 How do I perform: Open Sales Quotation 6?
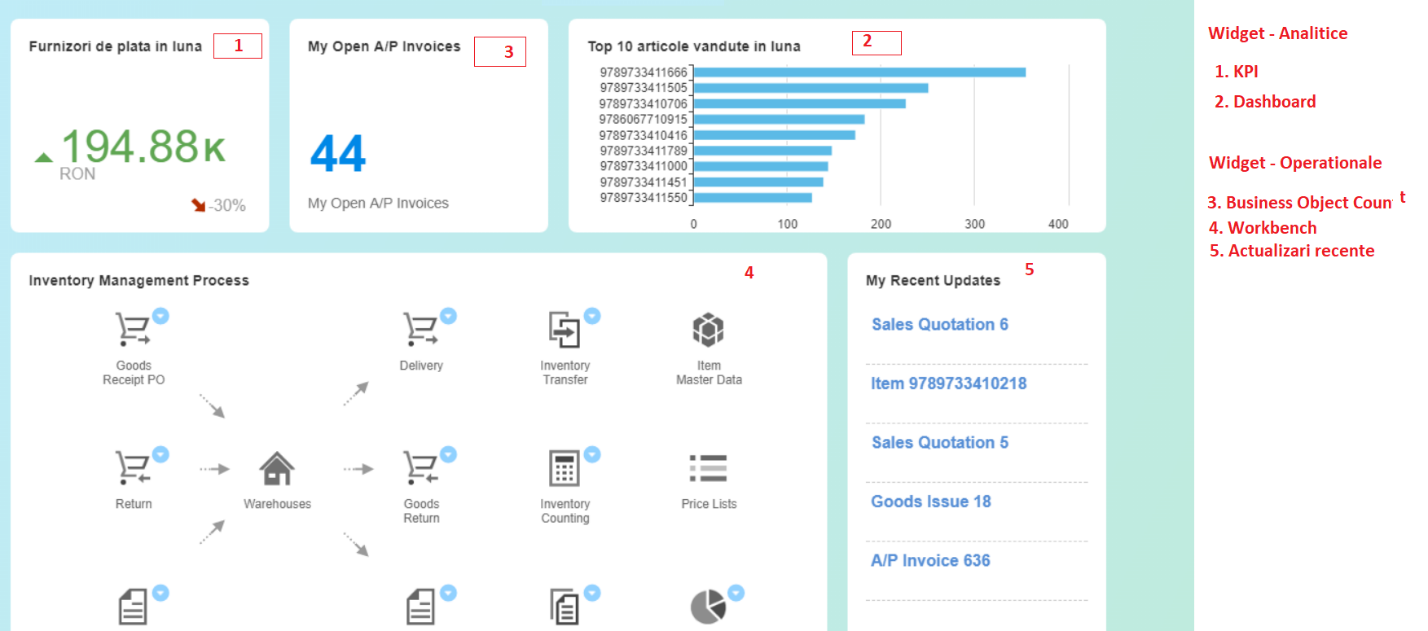coord(938,324)
